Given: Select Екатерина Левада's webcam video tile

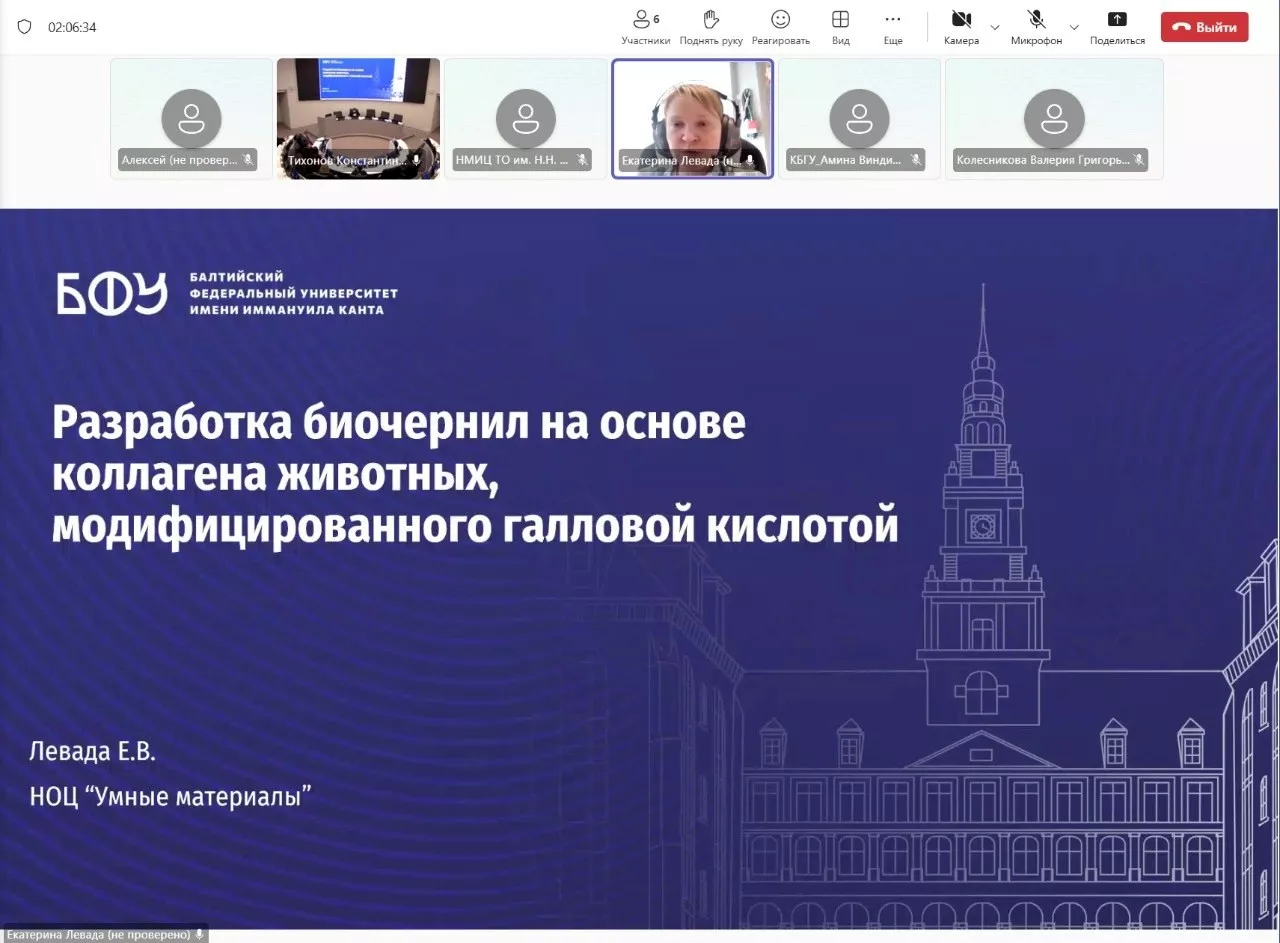Looking at the screenshot, I should point(692,118).
